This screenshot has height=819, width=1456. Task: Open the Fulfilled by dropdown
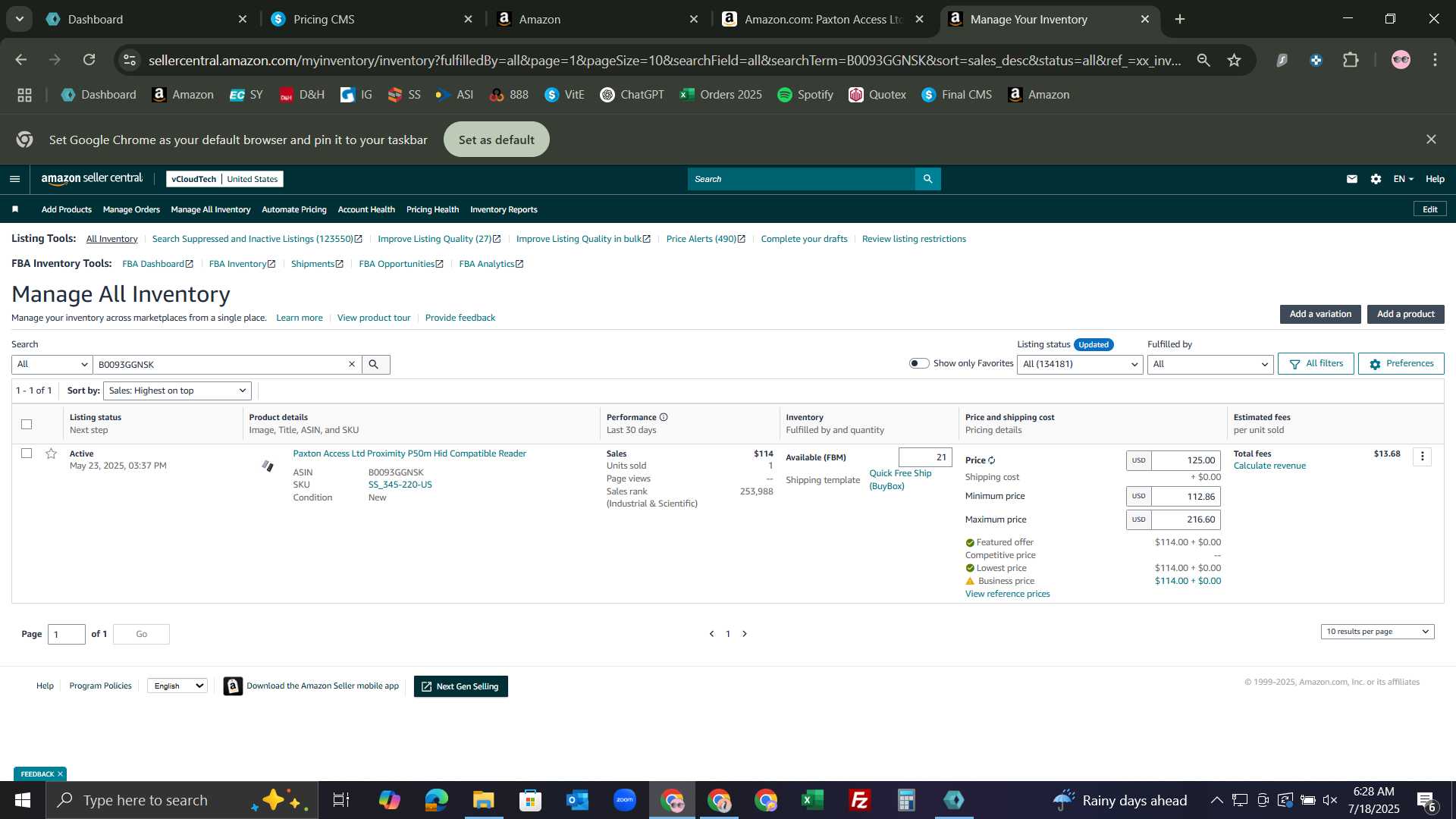[x=1210, y=365]
